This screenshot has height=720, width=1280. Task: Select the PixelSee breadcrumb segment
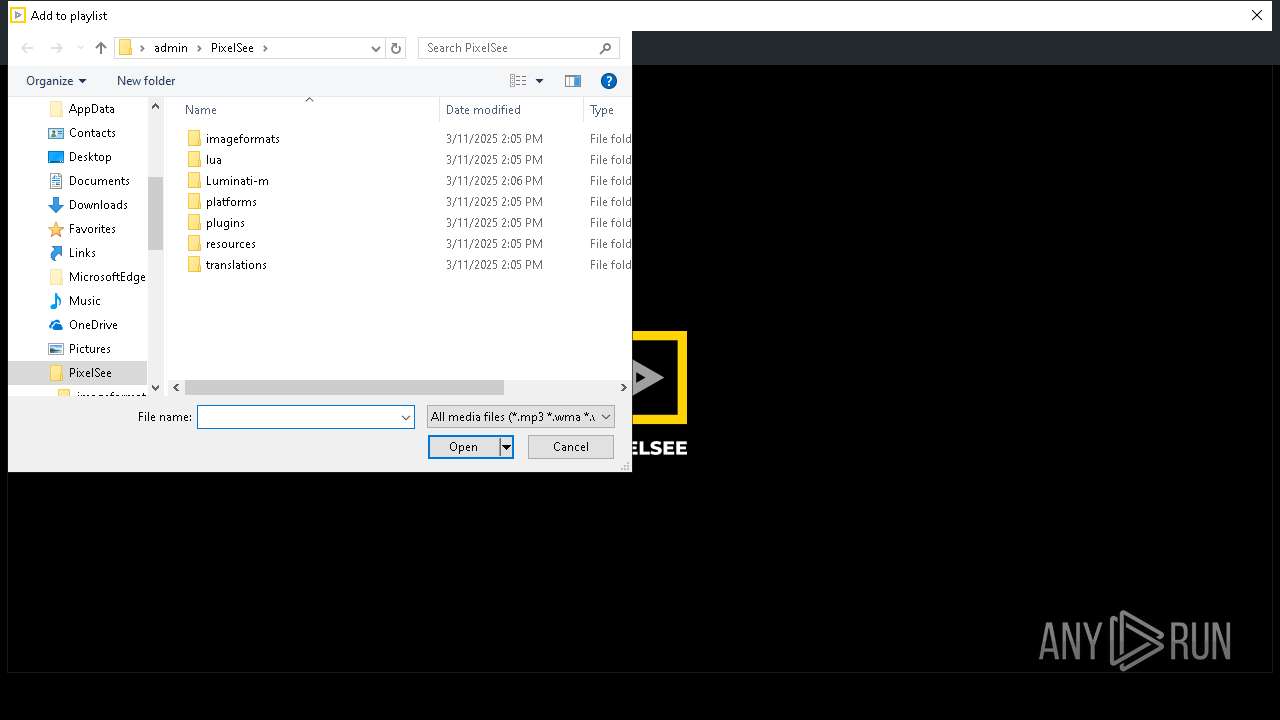pos(232,48)
